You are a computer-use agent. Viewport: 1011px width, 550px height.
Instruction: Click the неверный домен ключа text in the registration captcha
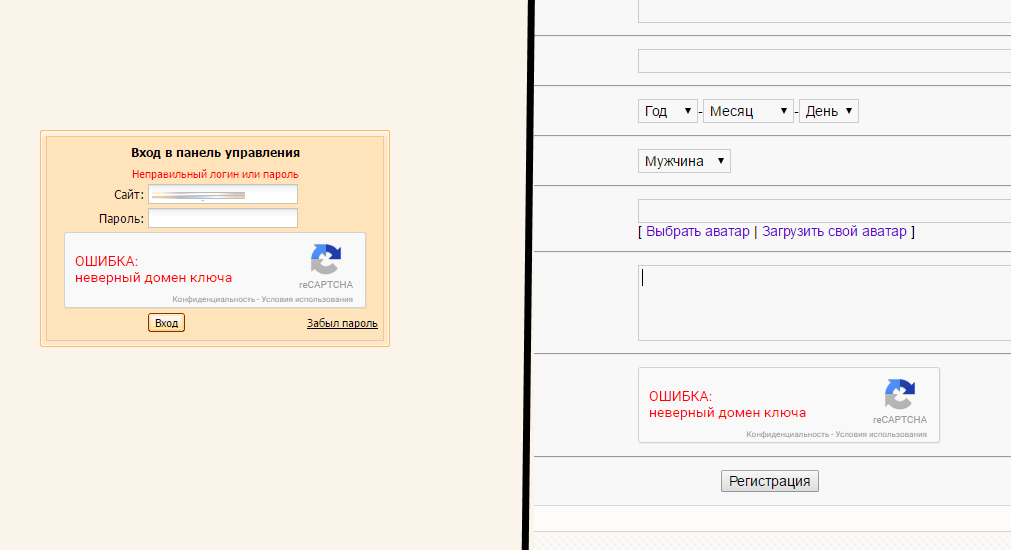tap(727, 413)
